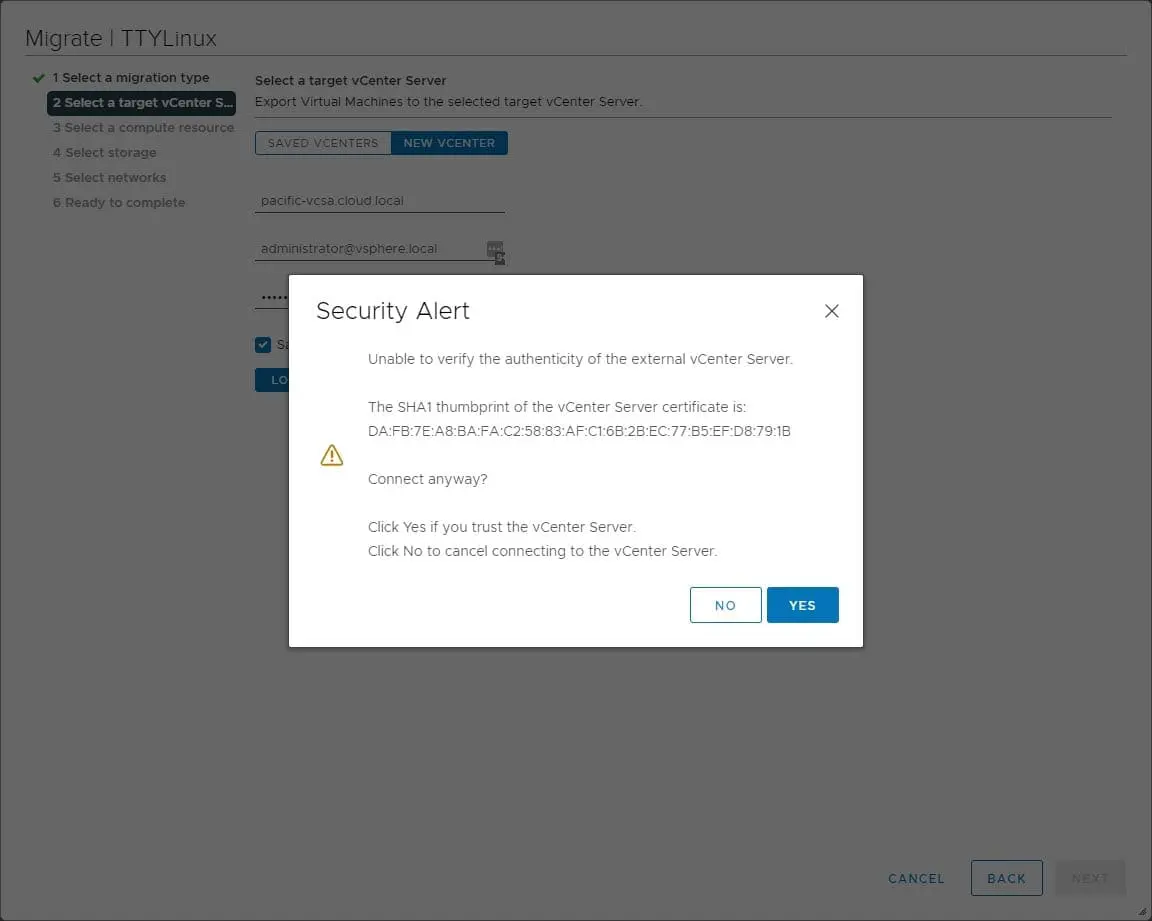The width and height of the screenshot is (1152, 921).
Task: Select the New vCenter tab
Action: pos(449,143)
